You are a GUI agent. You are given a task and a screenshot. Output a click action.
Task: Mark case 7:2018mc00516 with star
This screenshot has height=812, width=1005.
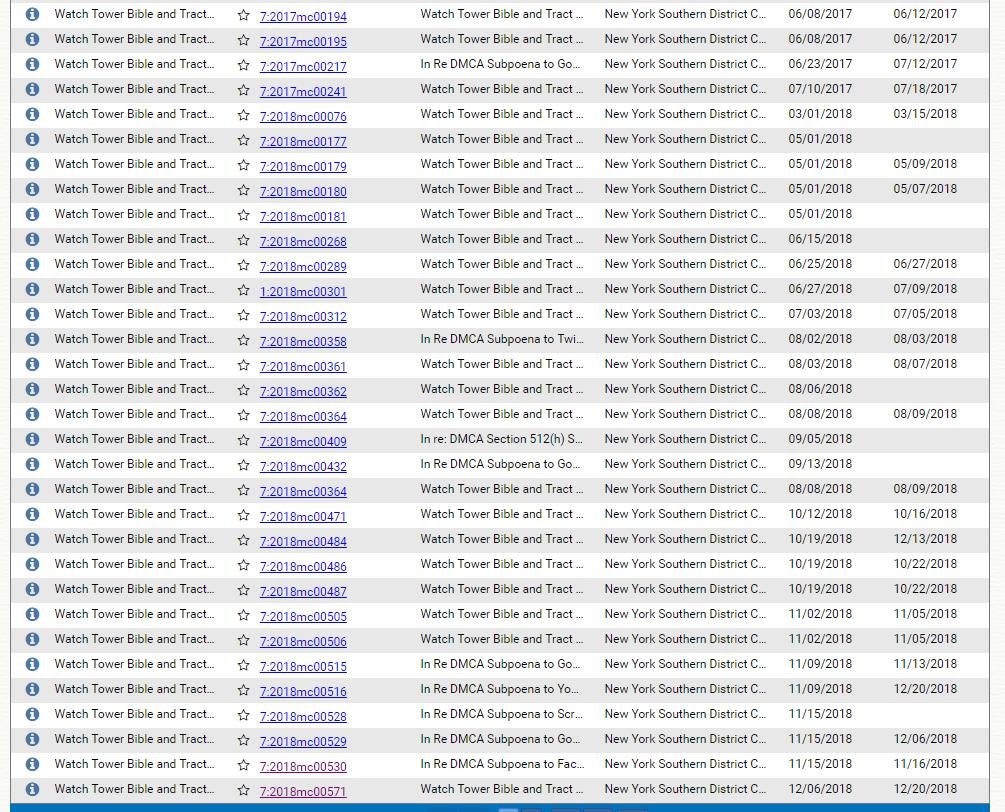click(244, 690)
